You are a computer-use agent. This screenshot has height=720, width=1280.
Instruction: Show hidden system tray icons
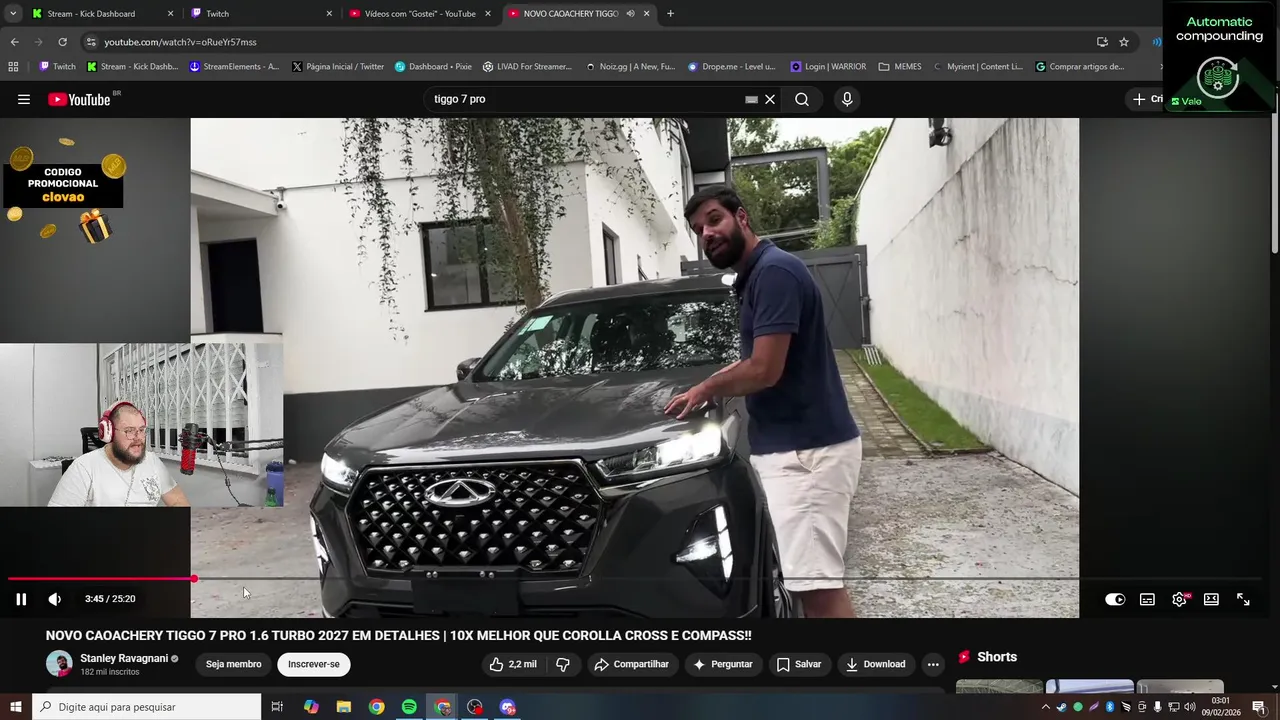(1046, 707)
